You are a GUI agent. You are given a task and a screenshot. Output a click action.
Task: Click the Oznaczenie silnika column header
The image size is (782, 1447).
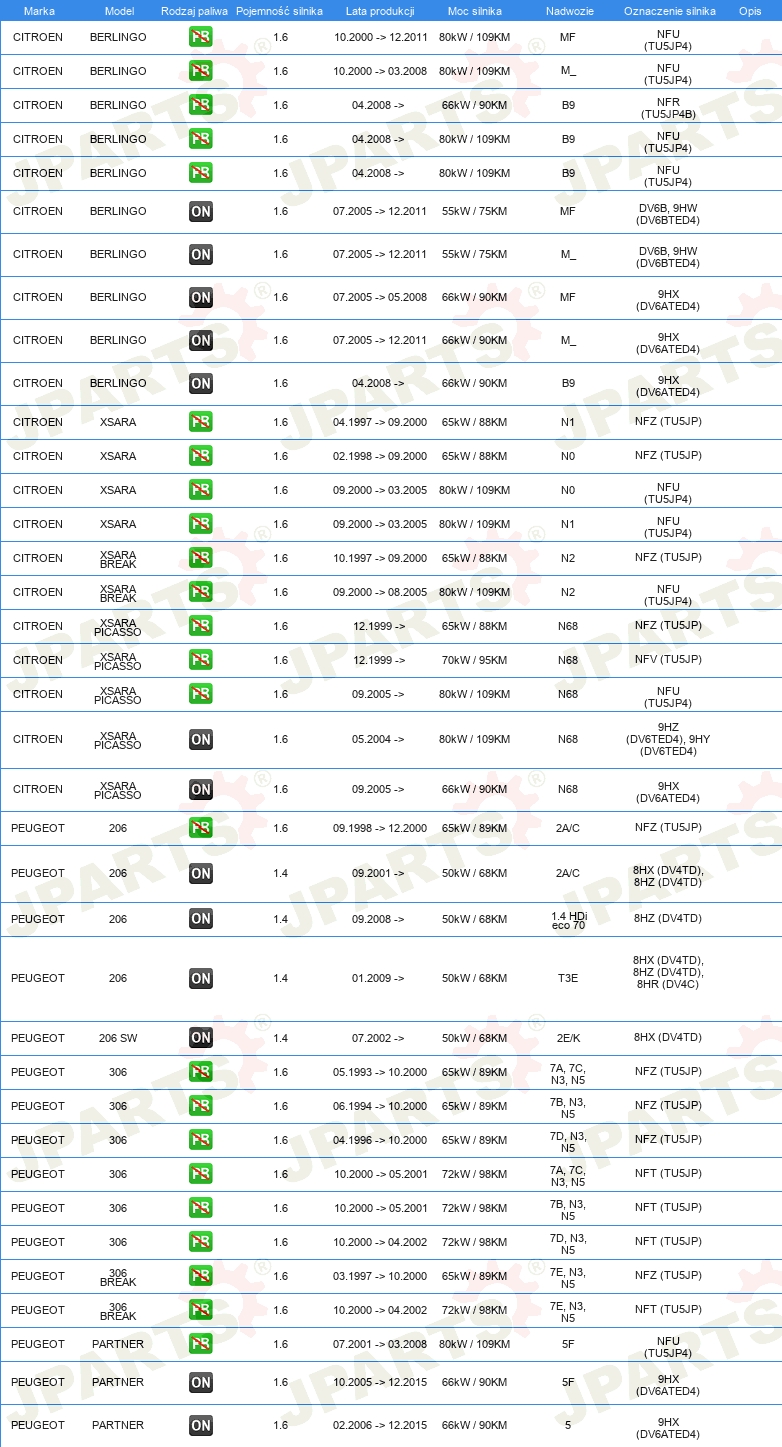[x=669, y=11]
